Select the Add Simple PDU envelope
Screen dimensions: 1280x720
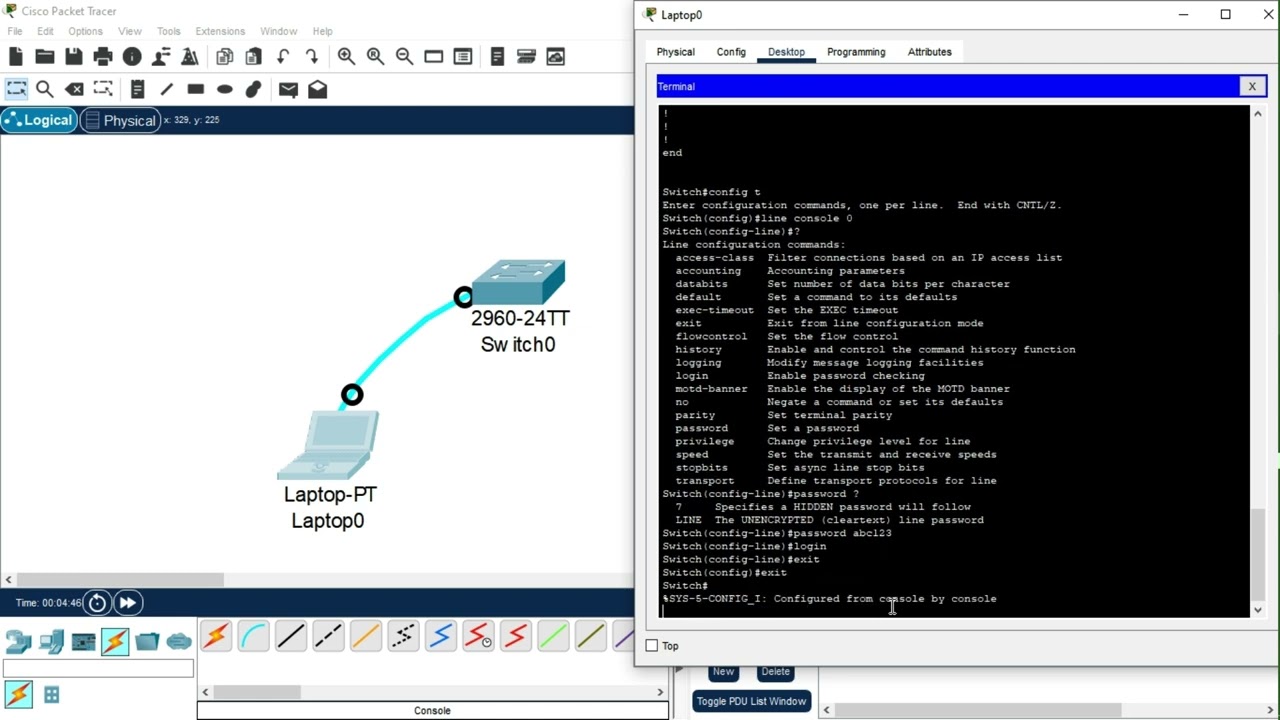pyautogui.click(x=288, y=89)
